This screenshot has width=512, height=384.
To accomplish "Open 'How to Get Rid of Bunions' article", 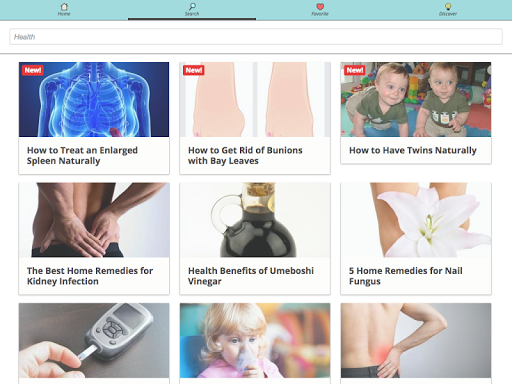I will click(245, 156).
